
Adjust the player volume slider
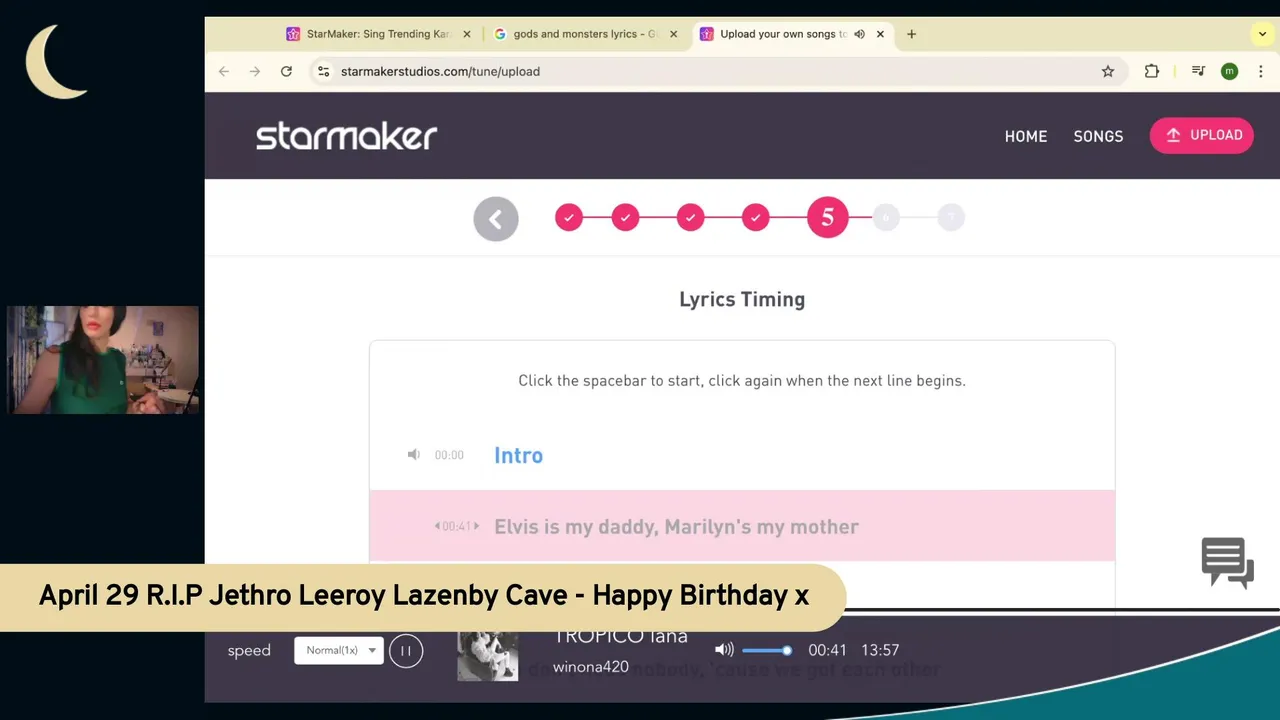point(767,650)
